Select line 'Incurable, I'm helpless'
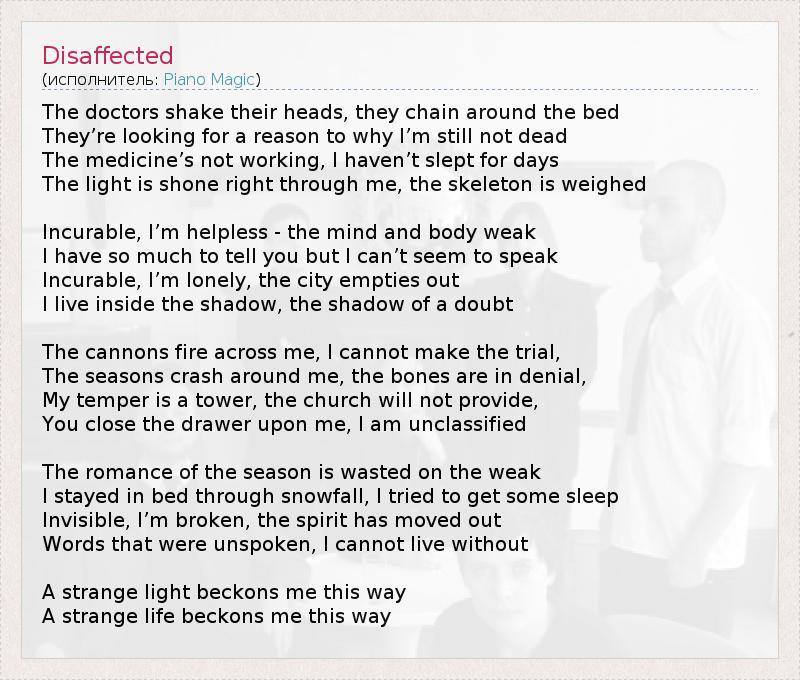800x680 pixels. coord(289,232)
